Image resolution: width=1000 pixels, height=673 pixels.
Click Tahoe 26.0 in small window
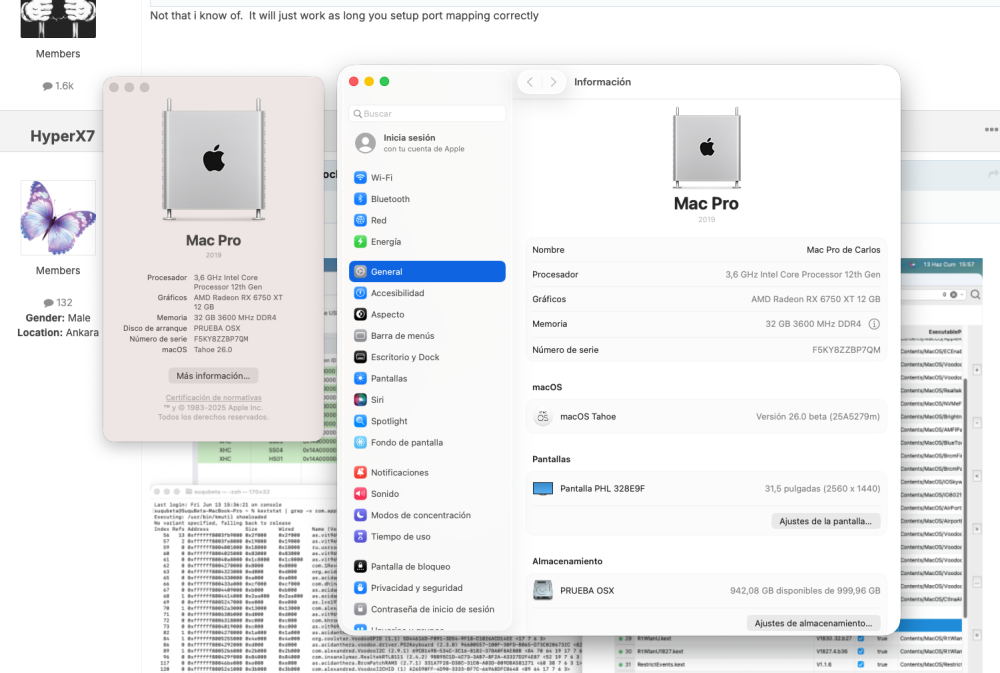click(x=213, y=350)
